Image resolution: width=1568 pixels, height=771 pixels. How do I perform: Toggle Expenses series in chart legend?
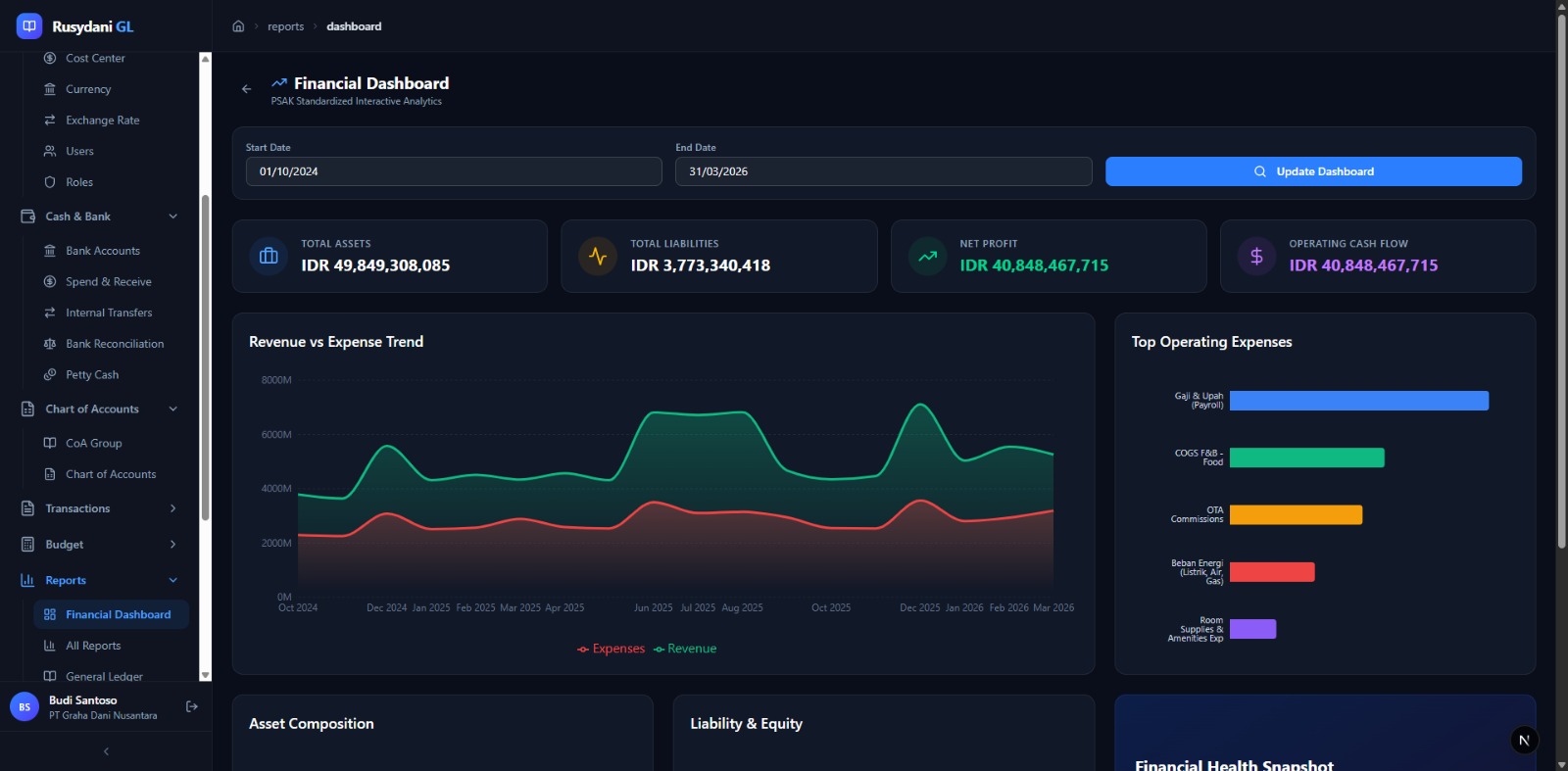point(612,649)
